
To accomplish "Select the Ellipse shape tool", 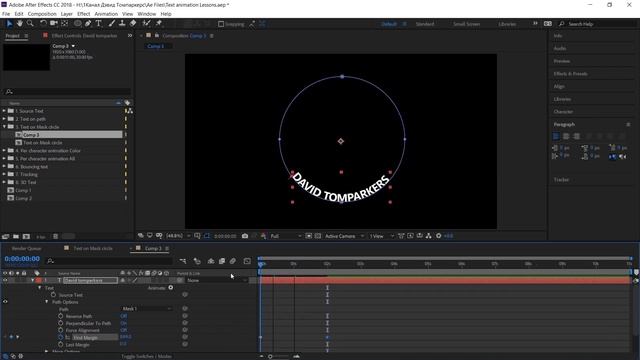I will 77,24.
